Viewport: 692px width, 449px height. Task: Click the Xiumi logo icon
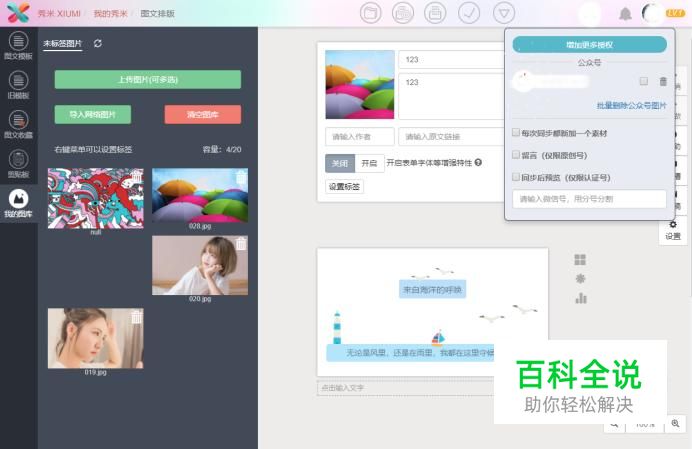[18, 13]
